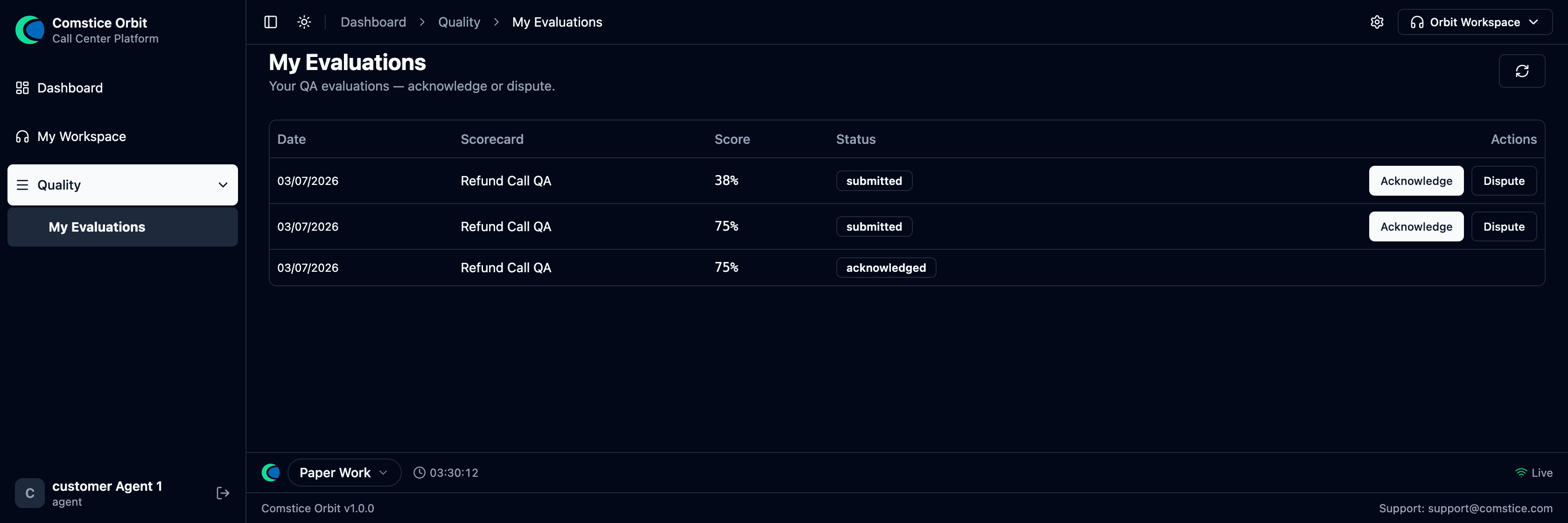1568x523 pixels.
Task: Click the Comstice Orbit v1.0.0 text
Action: click(318, 508)
